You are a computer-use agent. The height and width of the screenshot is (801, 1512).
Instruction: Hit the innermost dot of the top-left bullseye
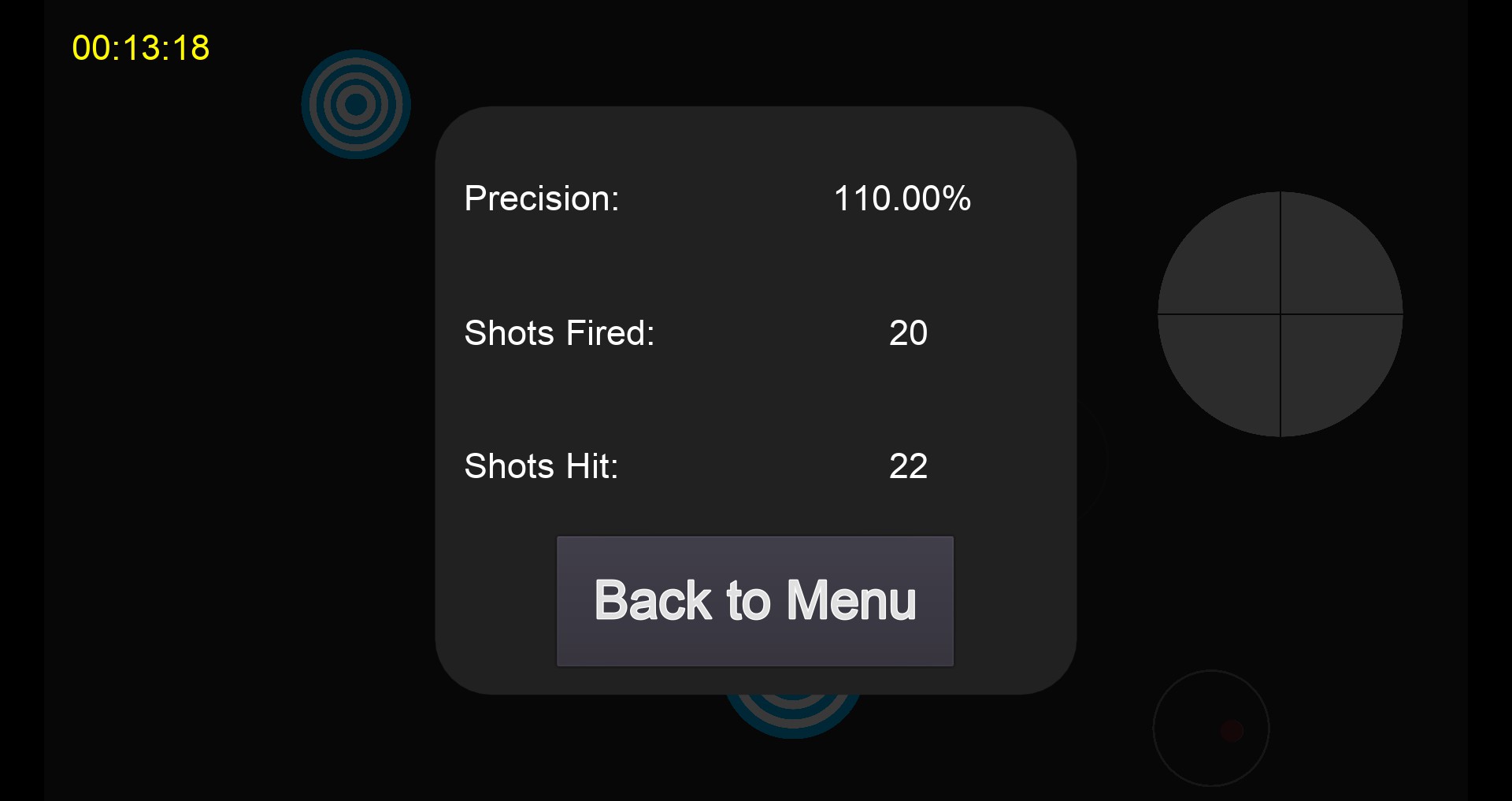[356, 104]
